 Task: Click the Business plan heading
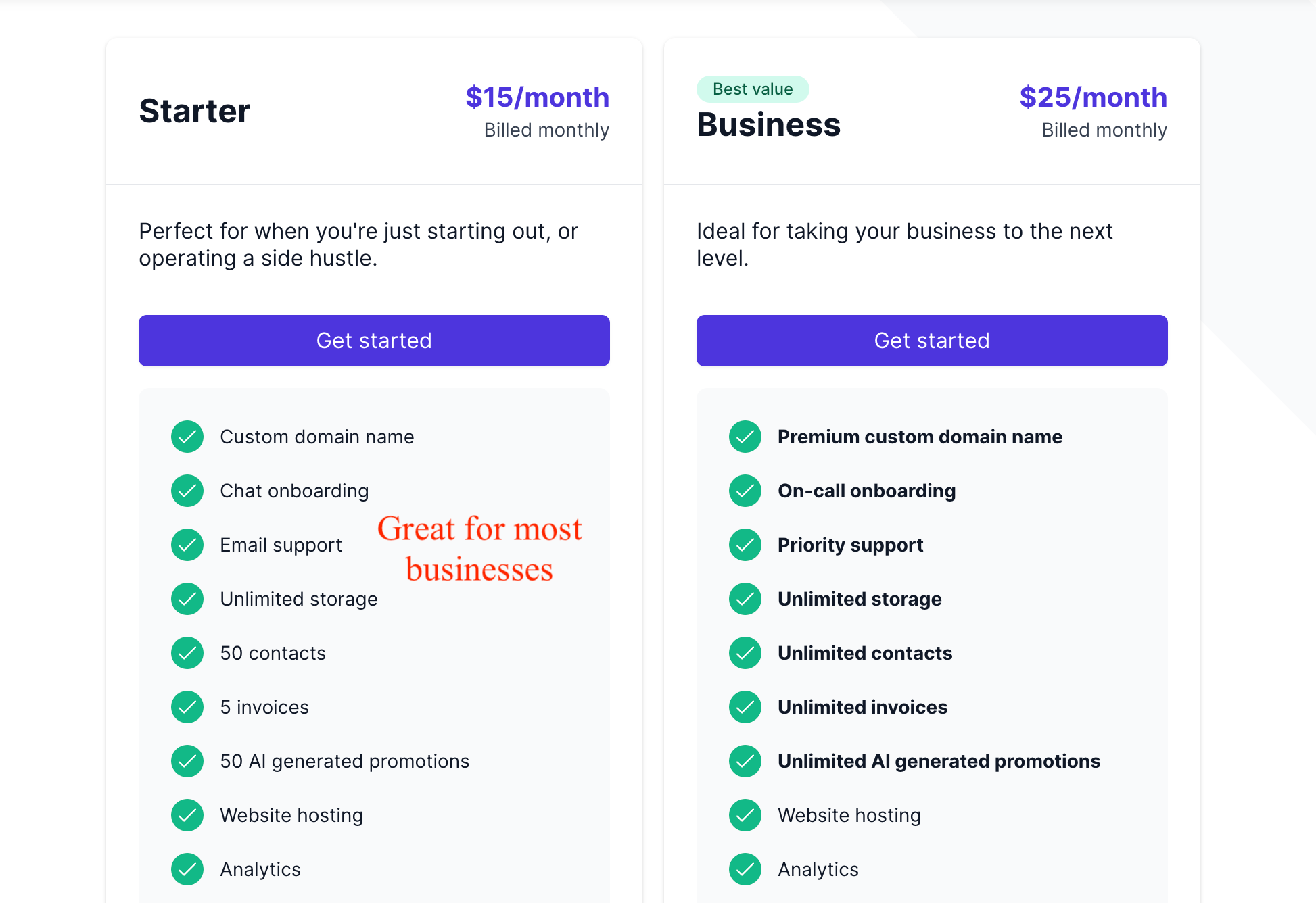tap(769, 124)
